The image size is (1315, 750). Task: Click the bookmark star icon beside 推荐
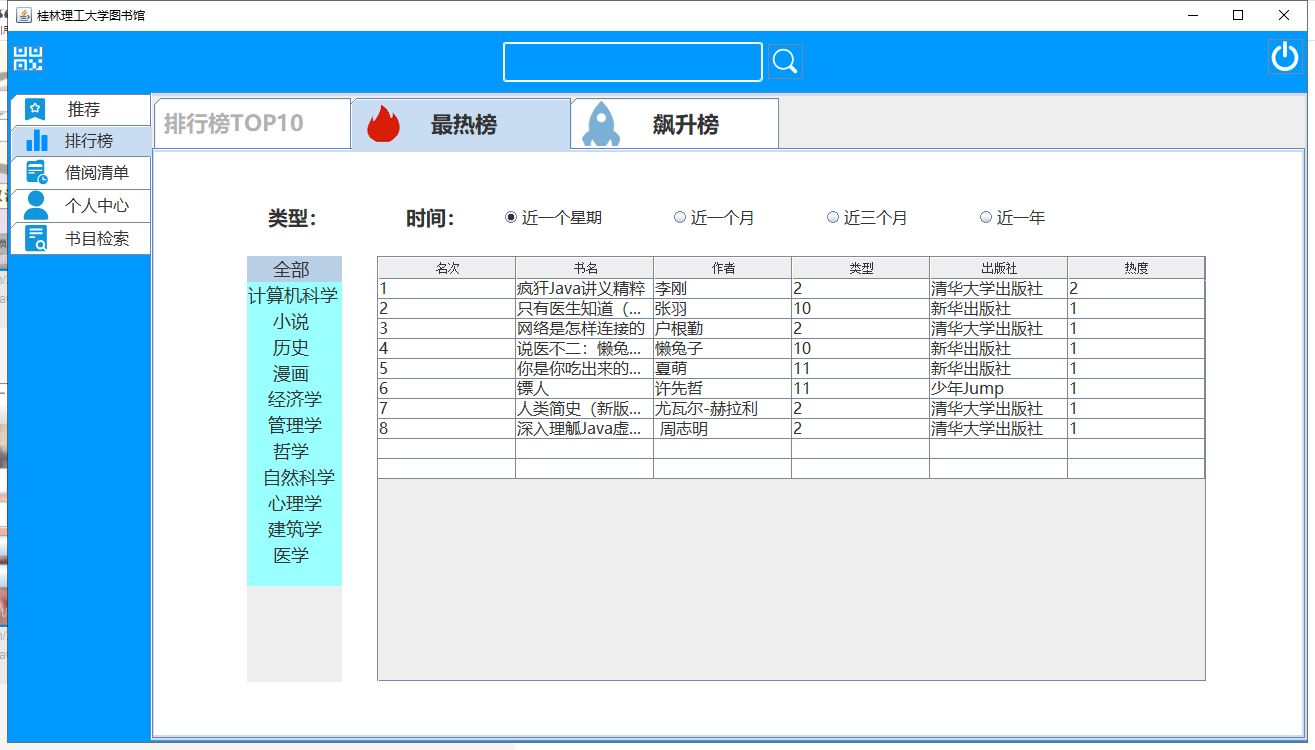point(35,109)
